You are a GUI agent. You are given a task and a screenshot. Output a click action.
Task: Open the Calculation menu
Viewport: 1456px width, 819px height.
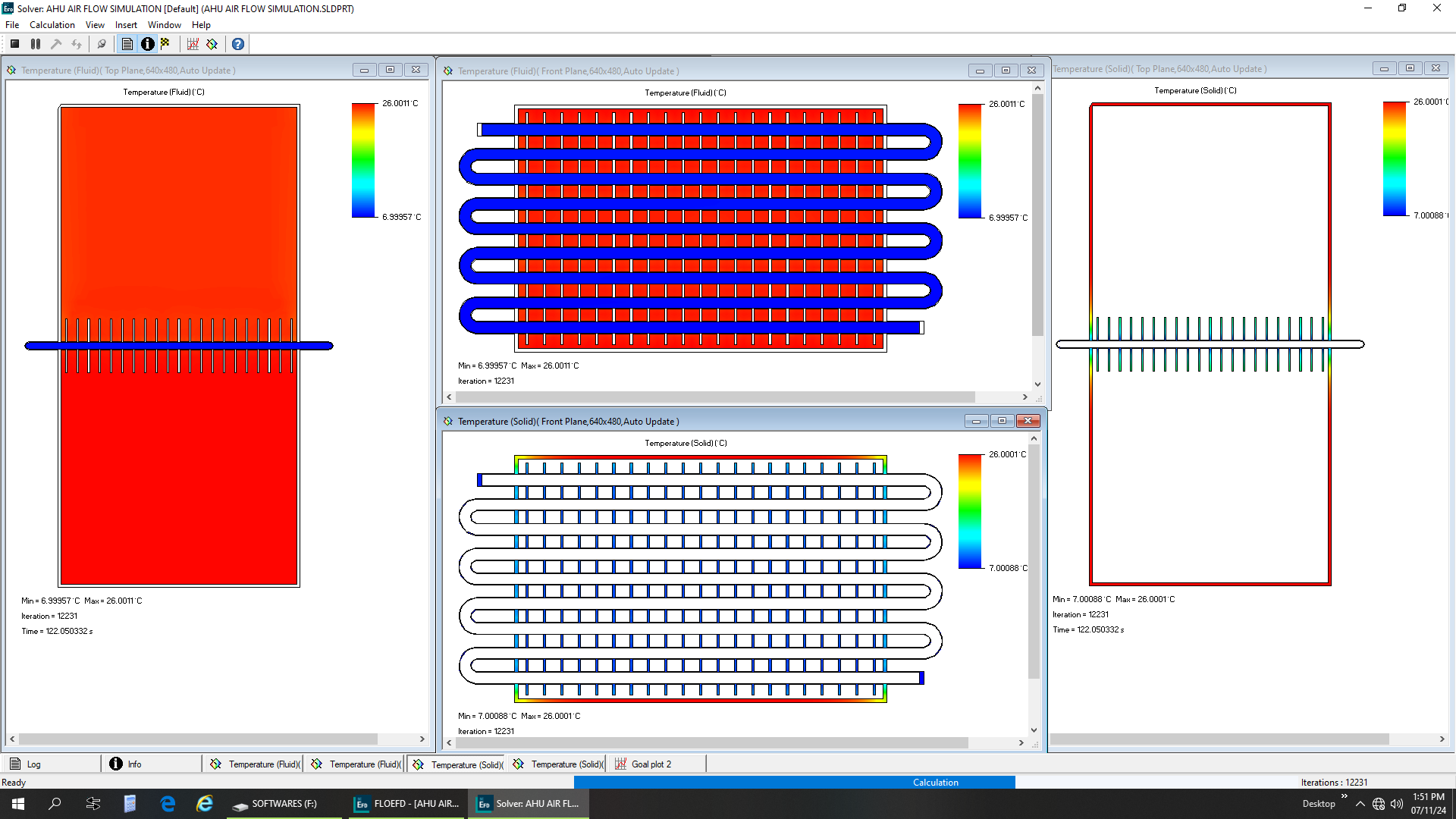52,25
